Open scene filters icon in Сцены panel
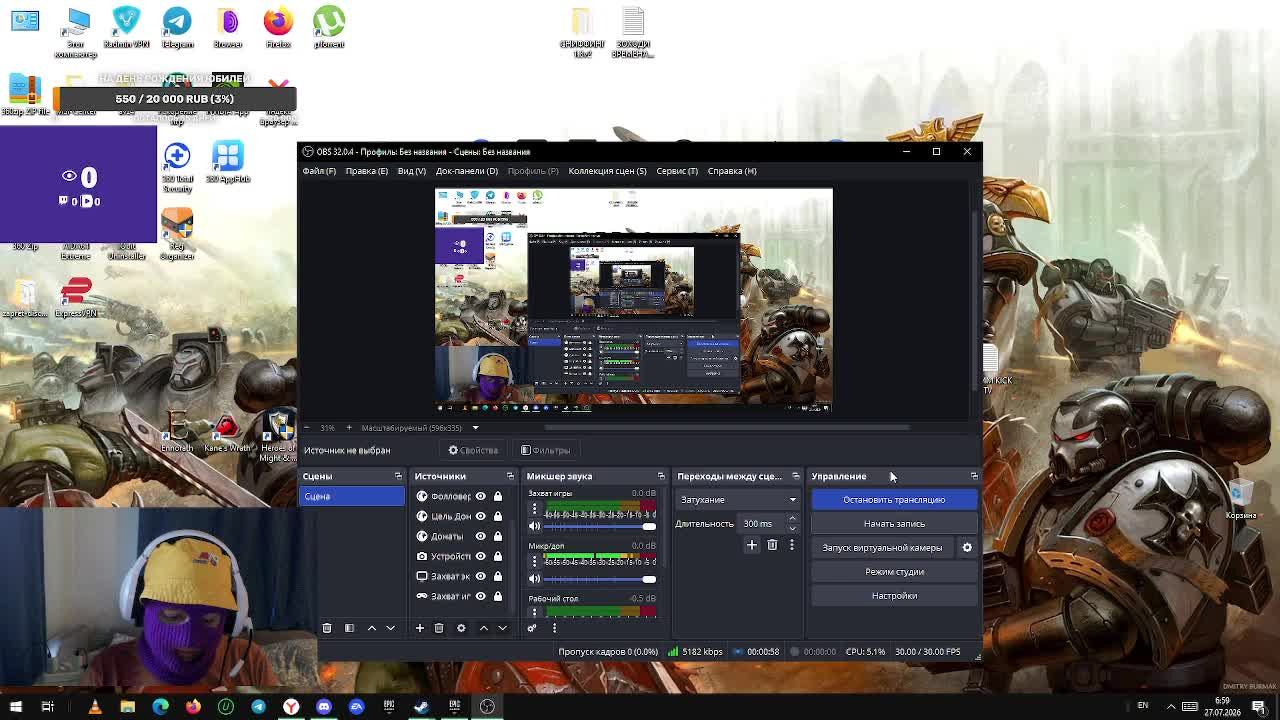1280x720 pixels. click(x=349, y=628)
